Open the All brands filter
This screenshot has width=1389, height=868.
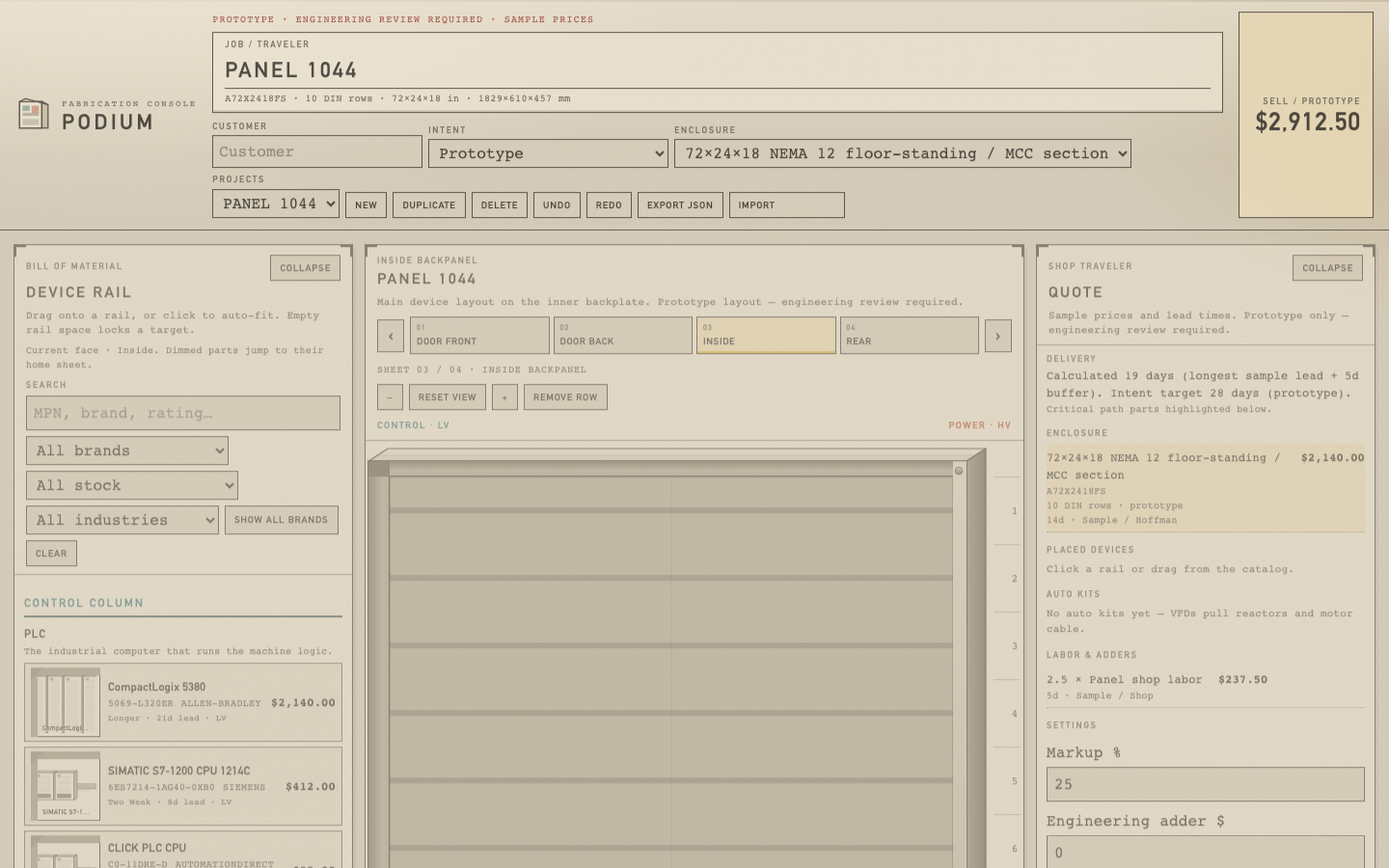click(127, 450)
